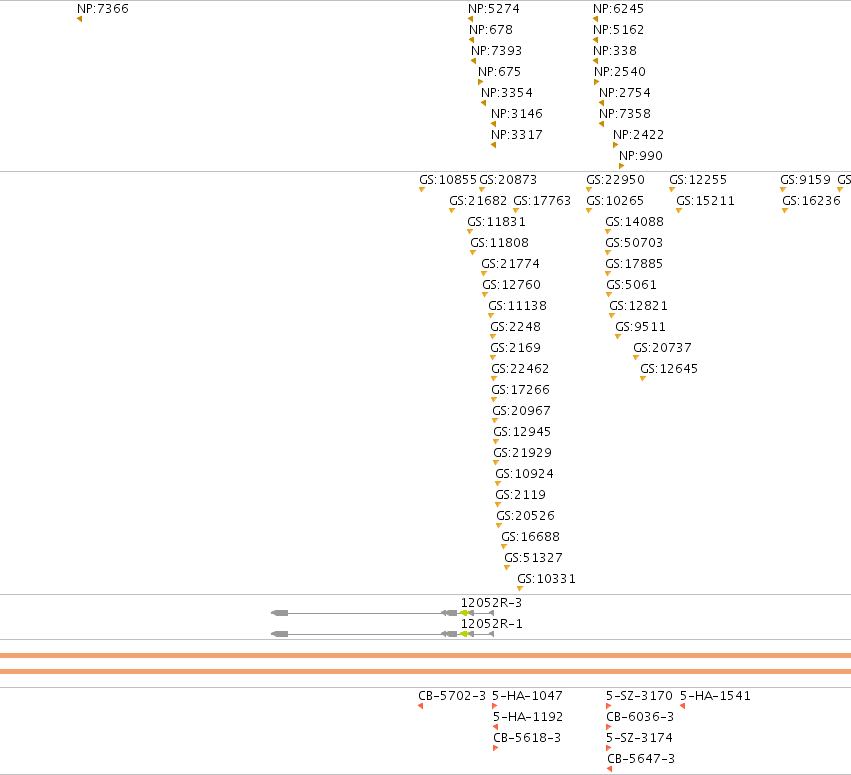The height and width of the screenshot is (775, 851).
Task: Select the GS:11808 insertion label
Action: 499,243
